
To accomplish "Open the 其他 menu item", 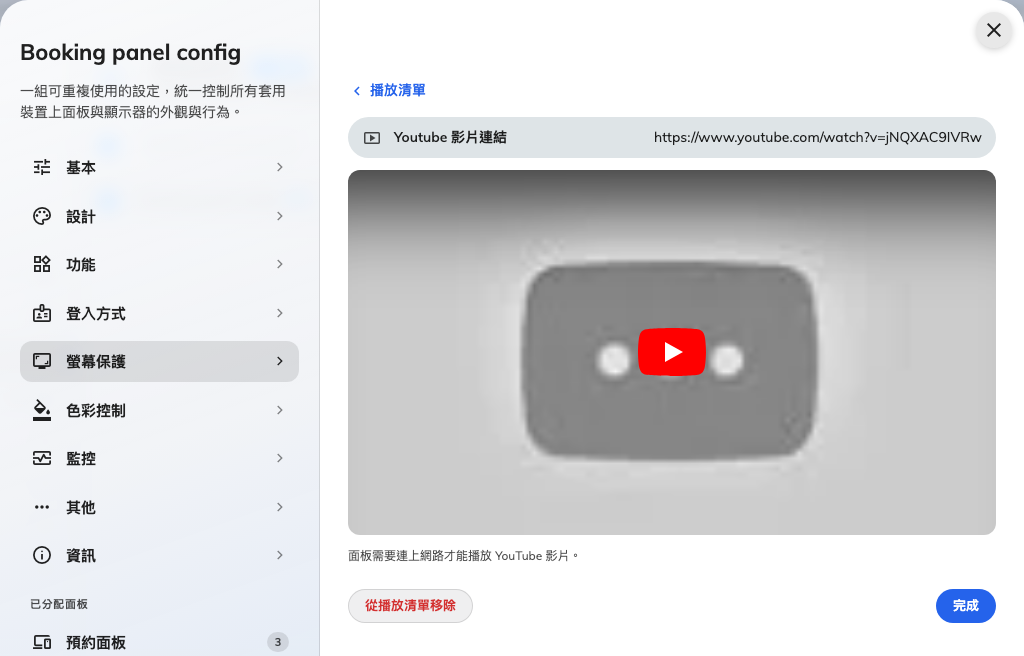I will [x=159, y=507].
